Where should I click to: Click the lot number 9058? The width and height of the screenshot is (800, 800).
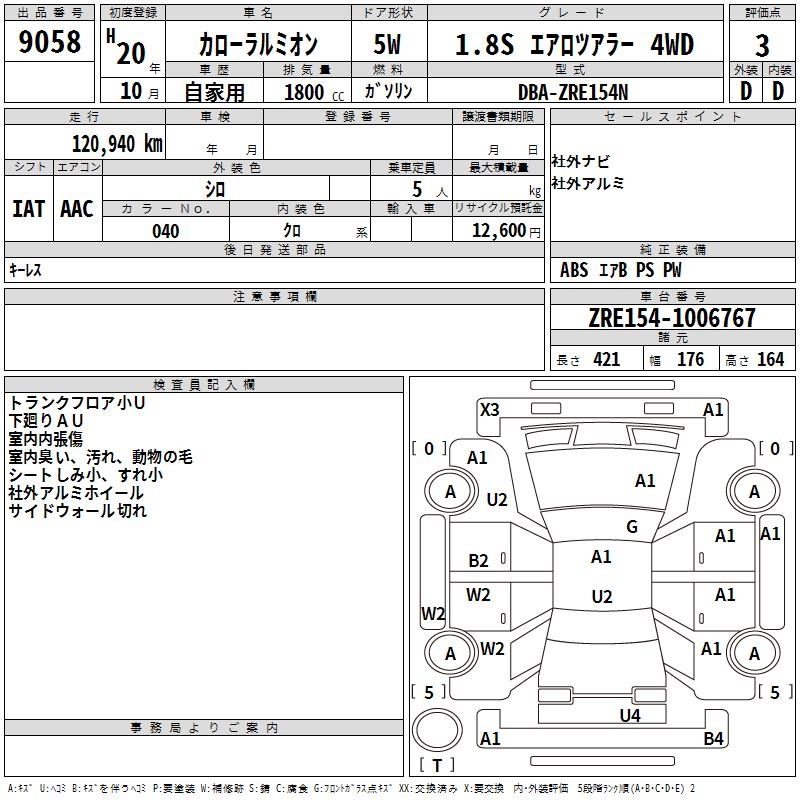[x=50, y=43]
